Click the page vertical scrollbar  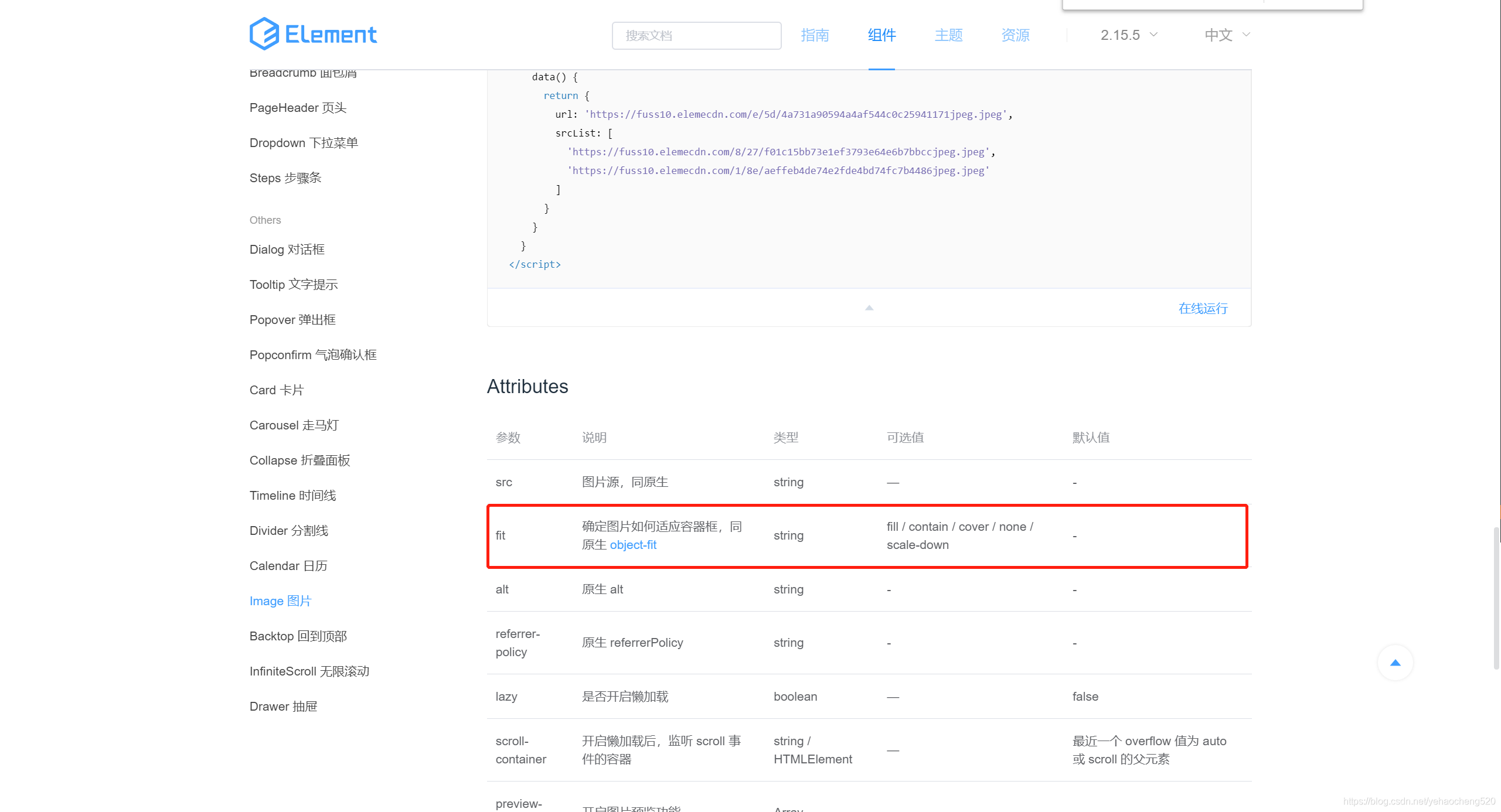click(1496, 598)
